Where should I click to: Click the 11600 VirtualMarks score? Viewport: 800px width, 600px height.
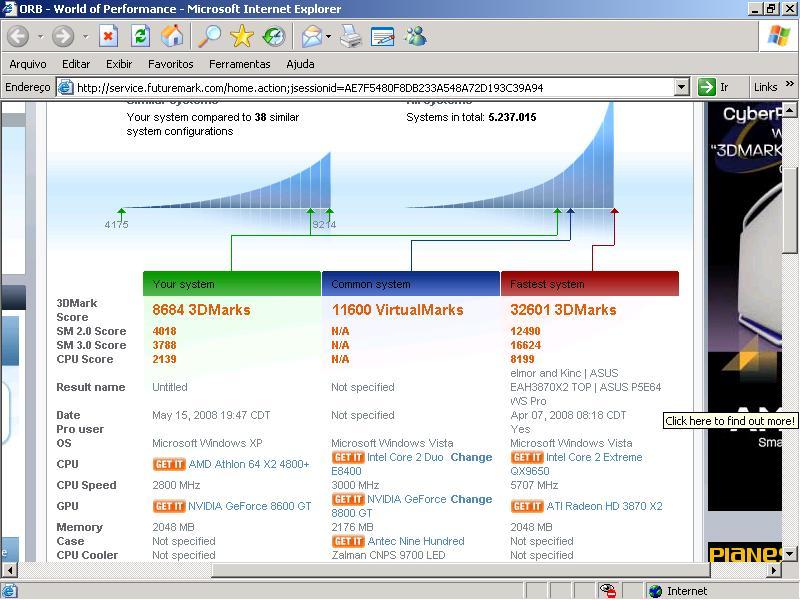[x=397, y=310]
